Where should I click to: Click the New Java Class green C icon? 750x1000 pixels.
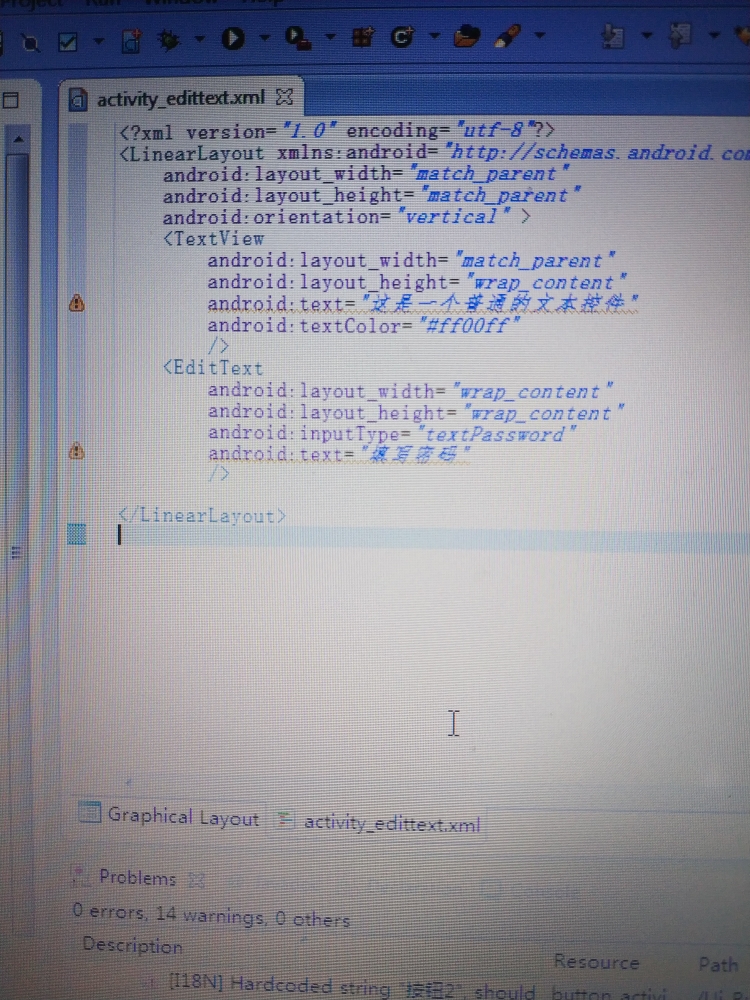click(402, 36)
